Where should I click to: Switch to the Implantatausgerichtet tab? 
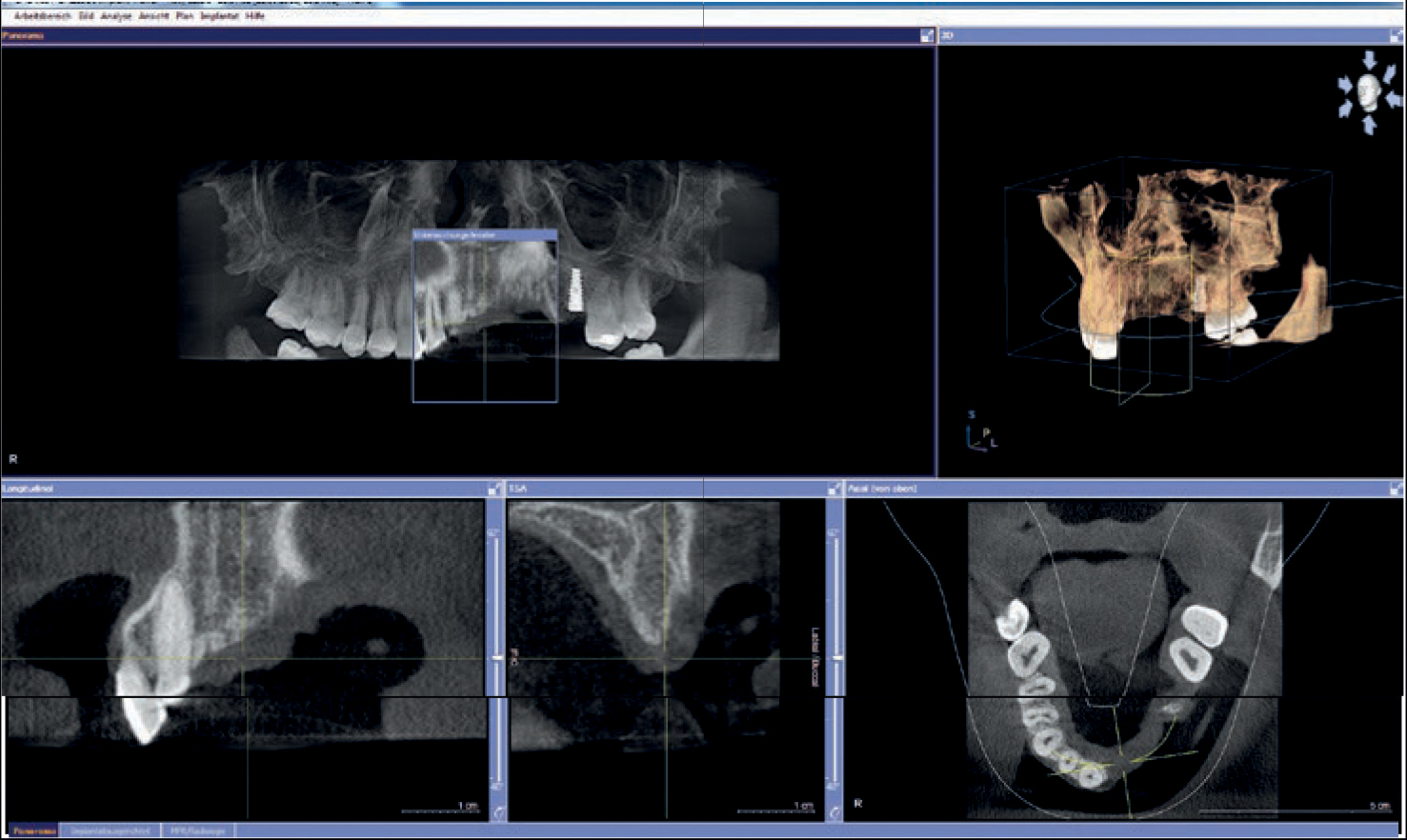(111, 830)
